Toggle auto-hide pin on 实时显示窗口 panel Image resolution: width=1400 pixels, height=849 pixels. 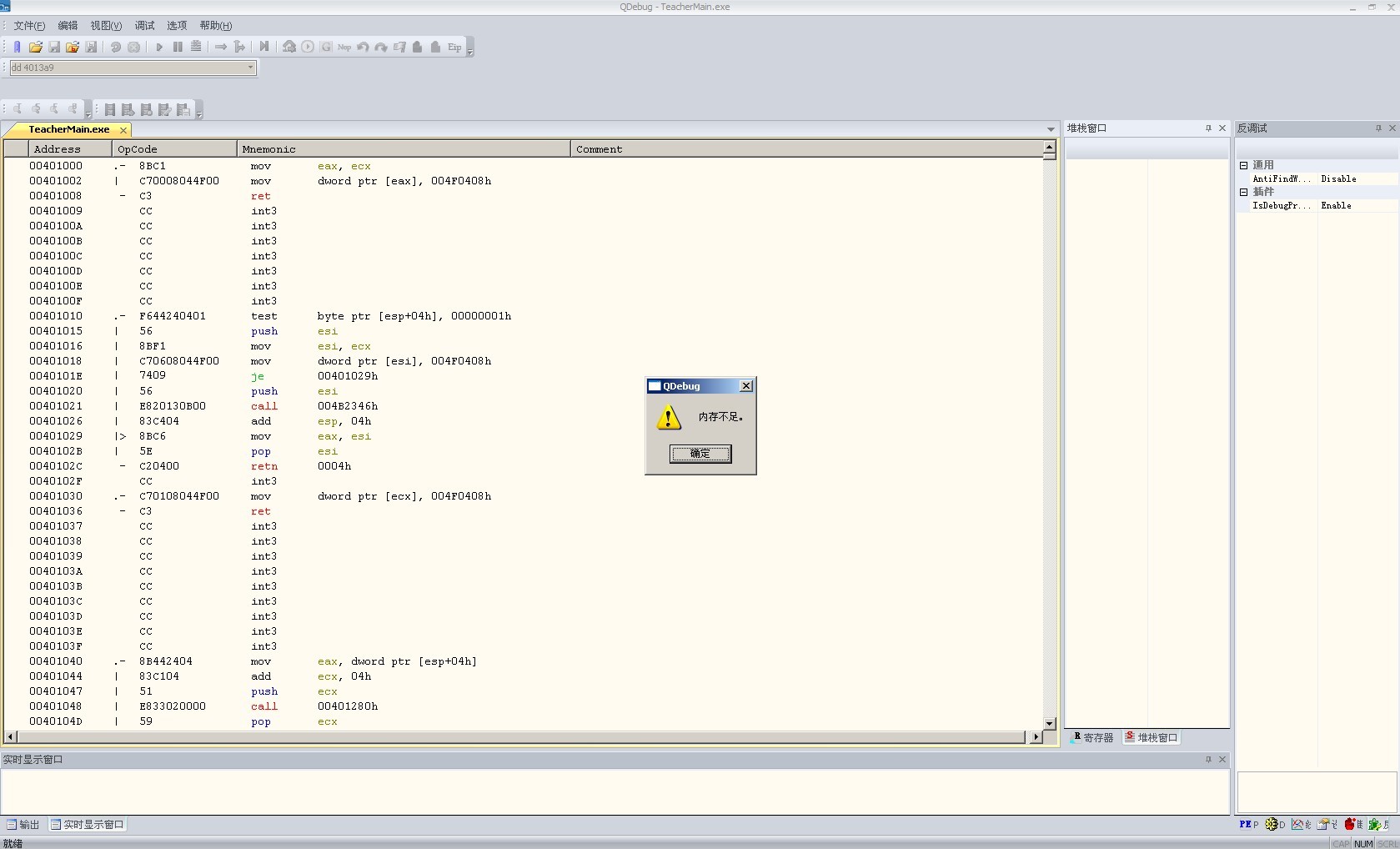[x=1208, y=760]
